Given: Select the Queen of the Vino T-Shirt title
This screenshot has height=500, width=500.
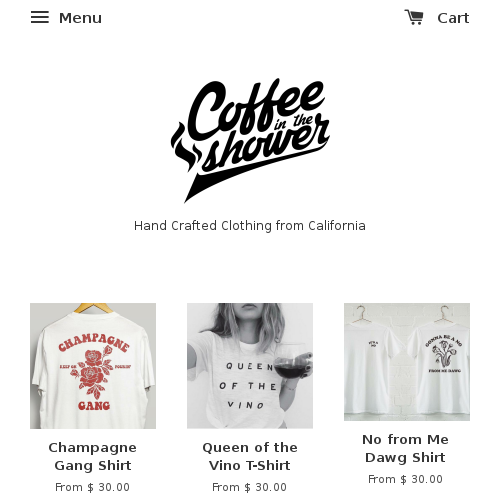Looking at the screenshot, I should (250, 456).
